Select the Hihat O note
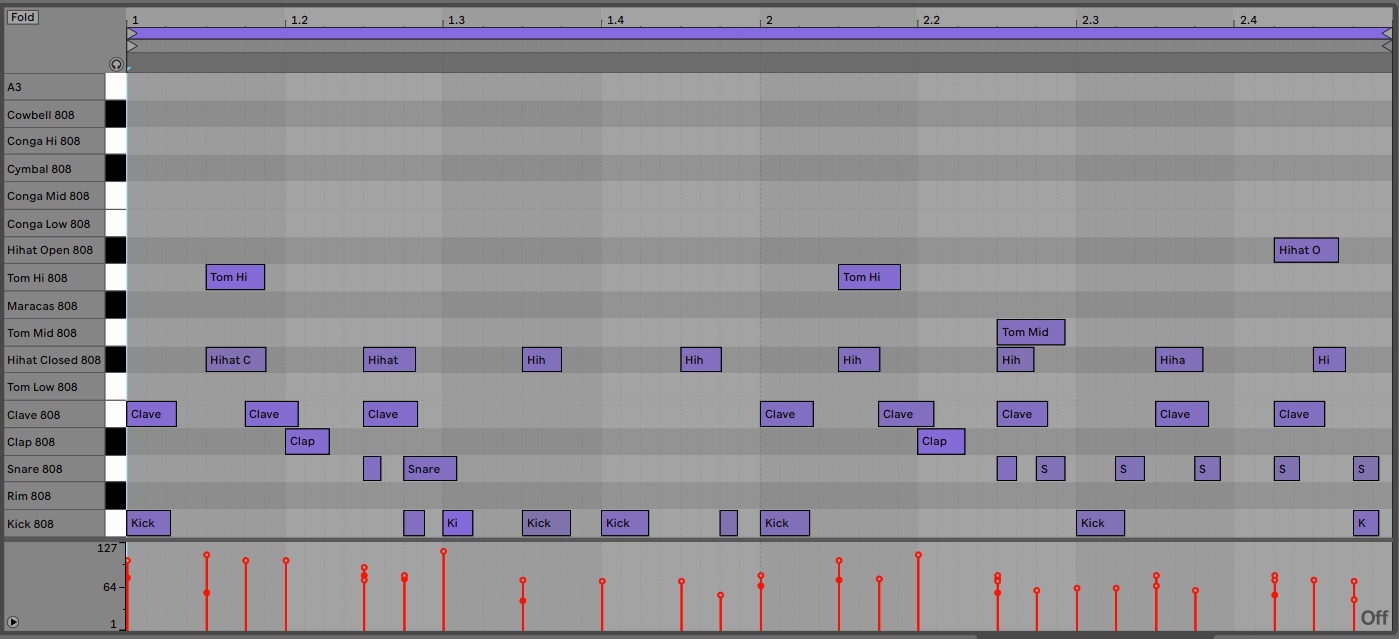The width and height of the screenshot is (1399, 639). [1305, 250]
